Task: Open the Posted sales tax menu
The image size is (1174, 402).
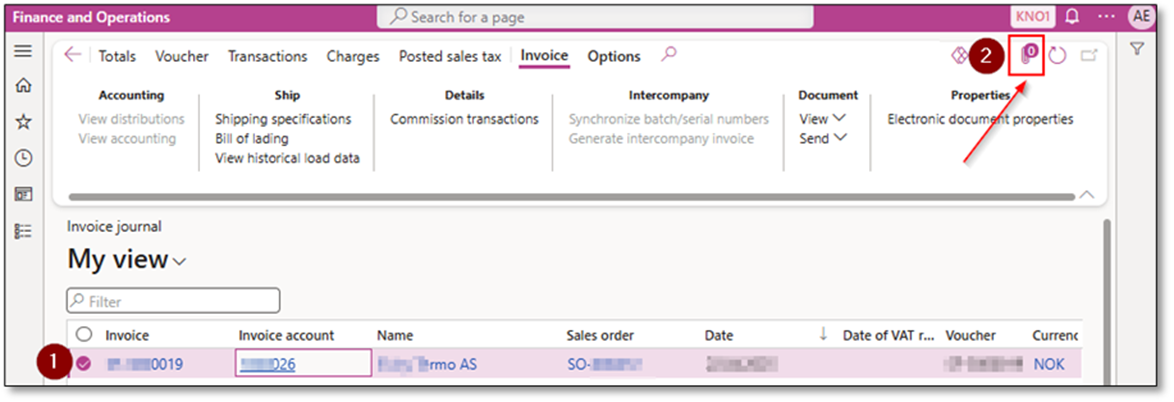Action: (x=450, y=56)
